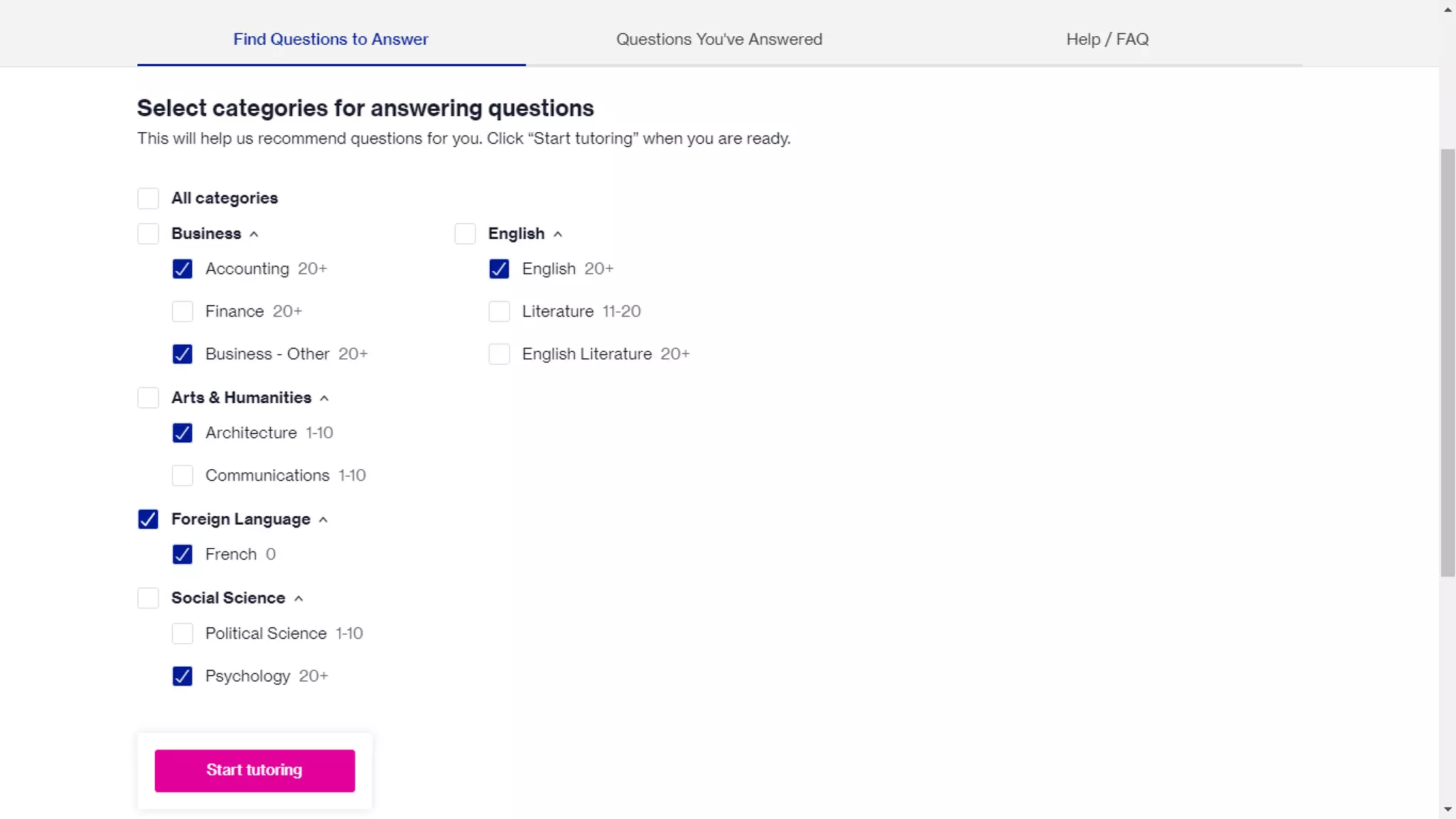Uncheck the Accounting category
This screenshot has width=1456, height=819.
tap(182, 269)
